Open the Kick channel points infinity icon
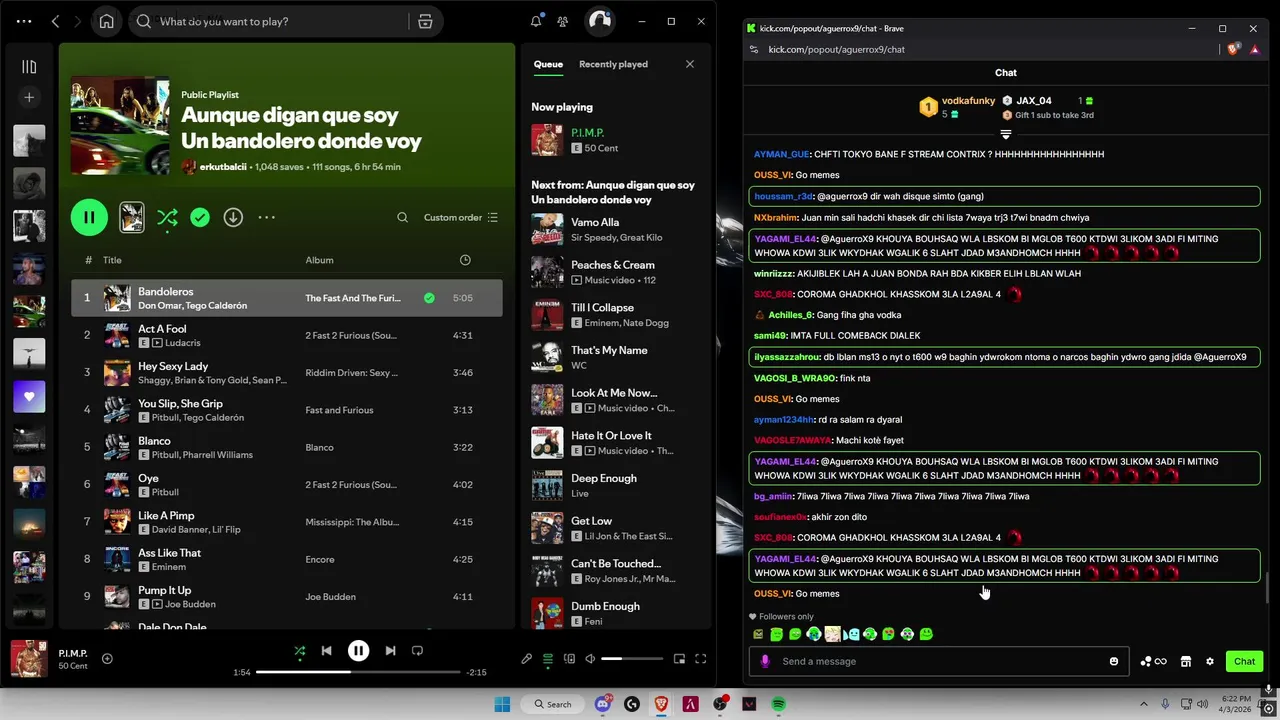Image resolution: width=1280 pixels, height=720 pixels. 1153,661
